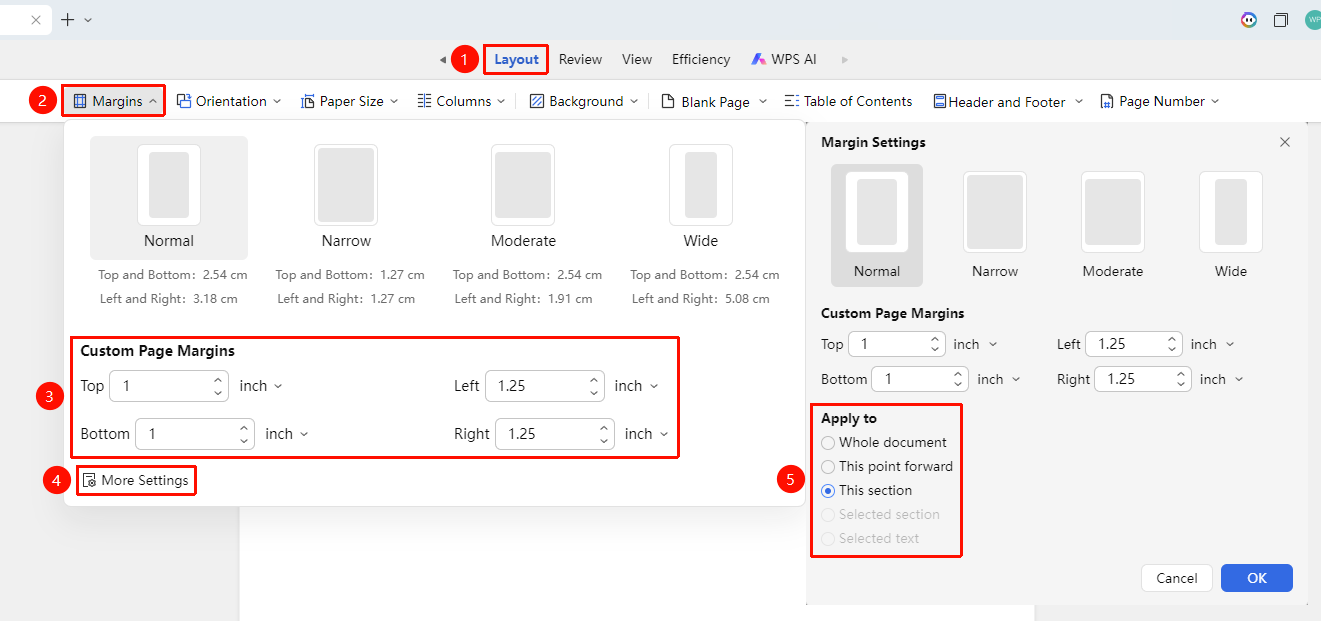Open Right margin unit selector in Margins dropdown
1321x621 pixels.
coord(647,434)
